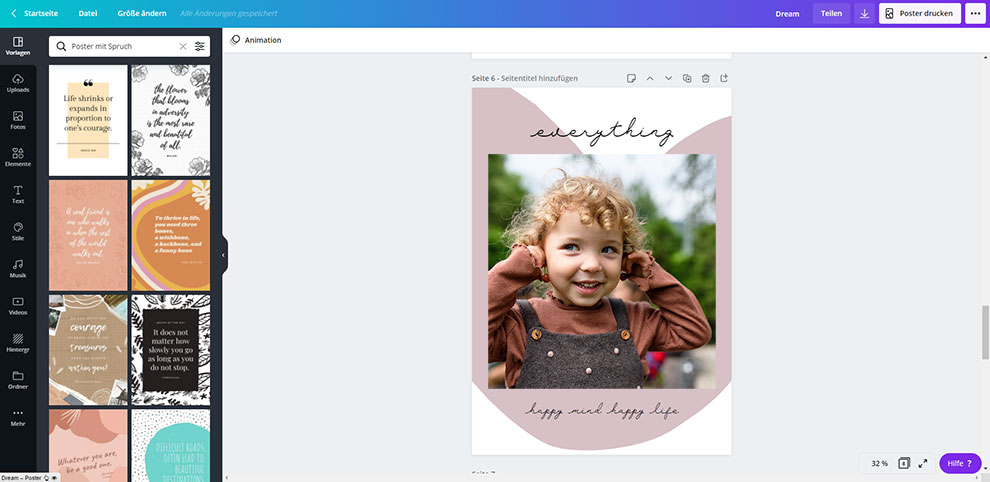Move page 6 up
Image resolution: width=990 pixels, height=482 pixels.
(x=650, y=78)
